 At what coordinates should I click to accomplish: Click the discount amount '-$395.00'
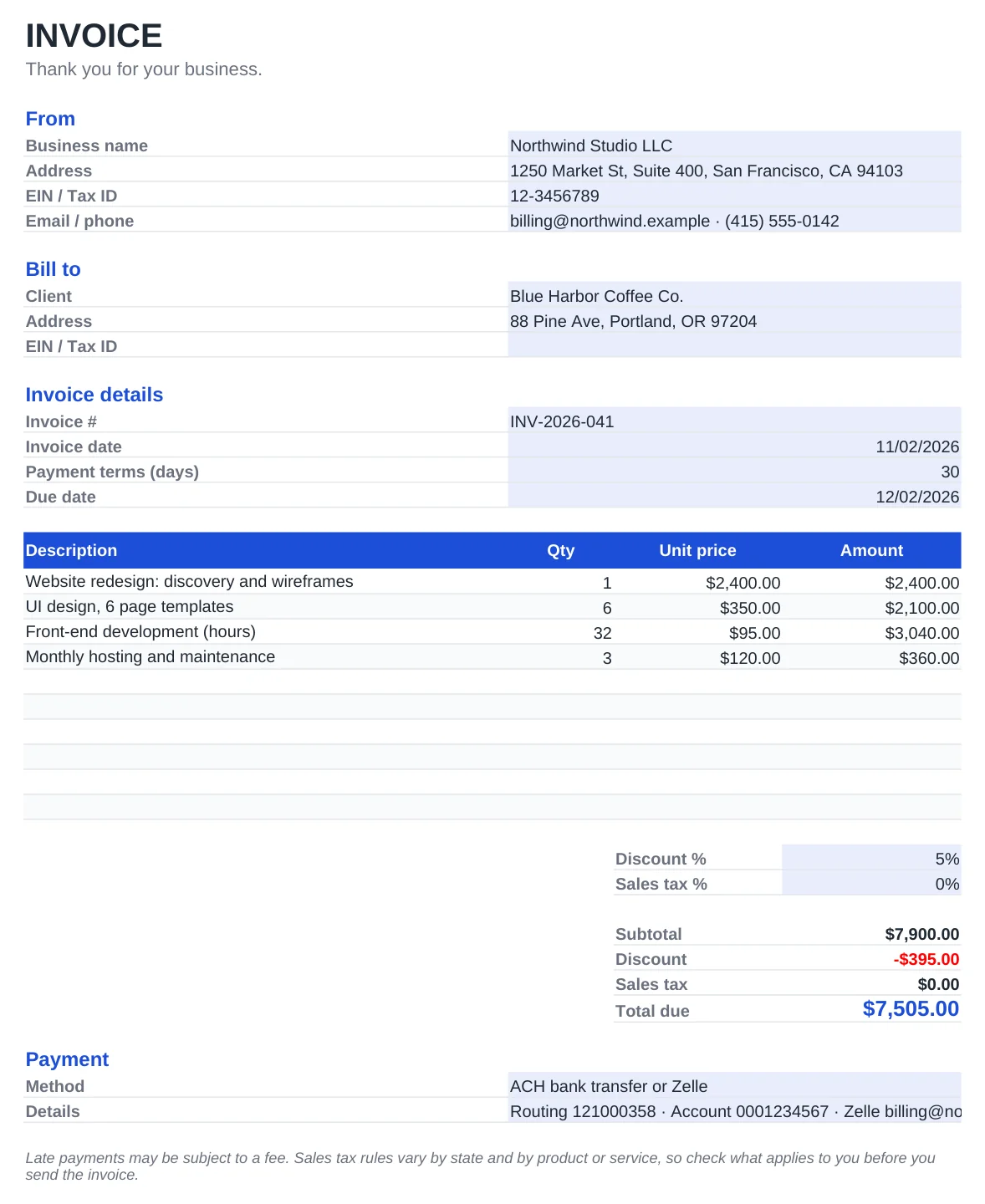coord(926,959)
